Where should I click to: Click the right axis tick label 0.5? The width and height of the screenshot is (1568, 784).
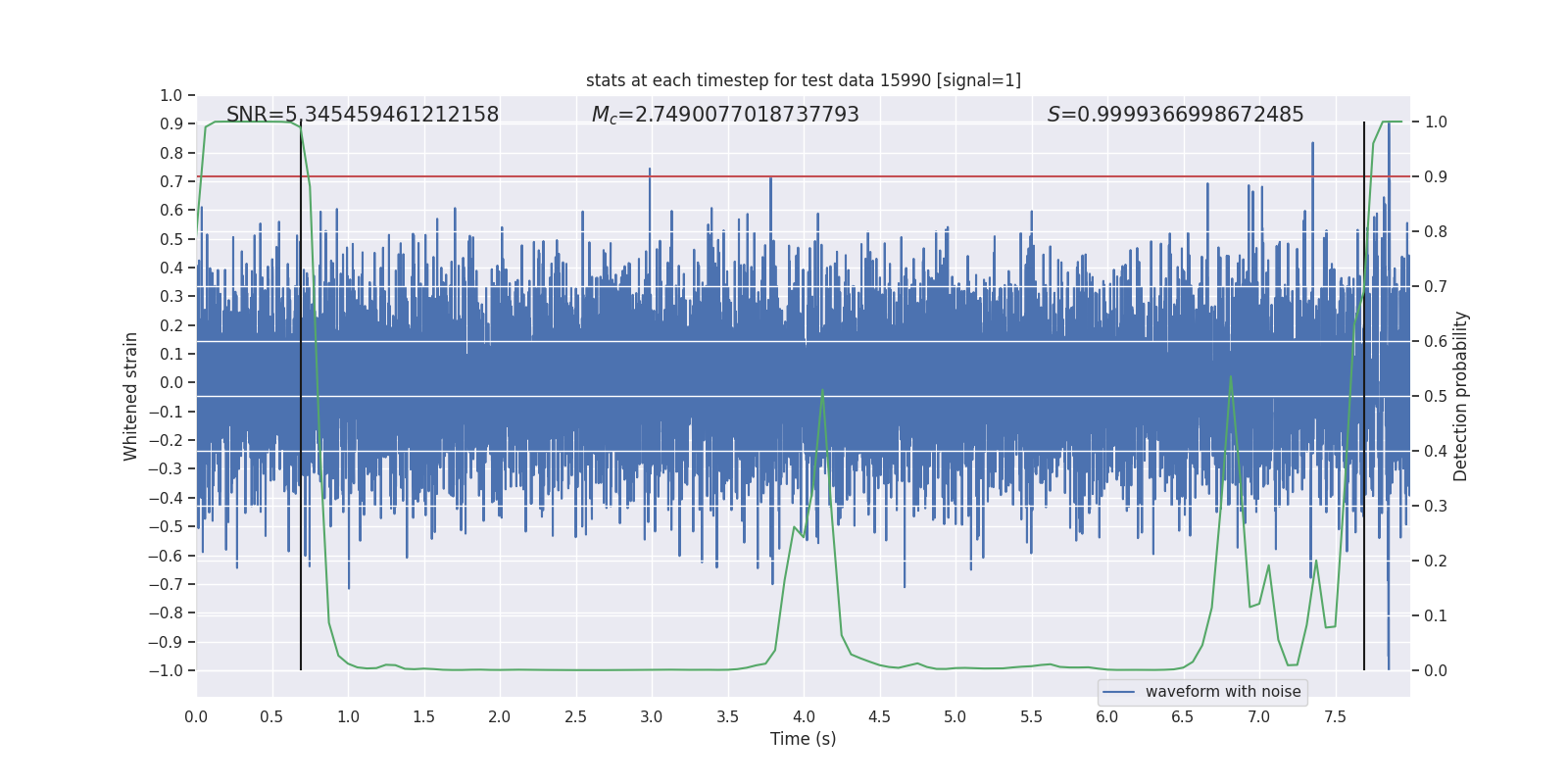click(1436, 397)
